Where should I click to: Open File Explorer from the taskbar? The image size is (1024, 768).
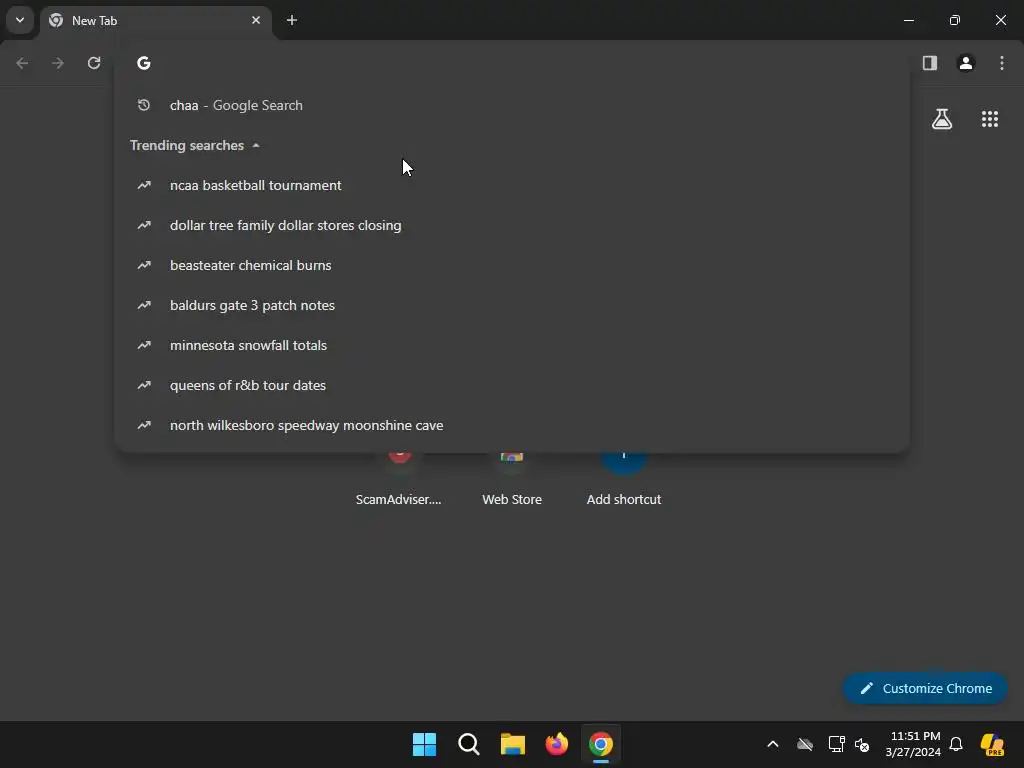[513, 744]
